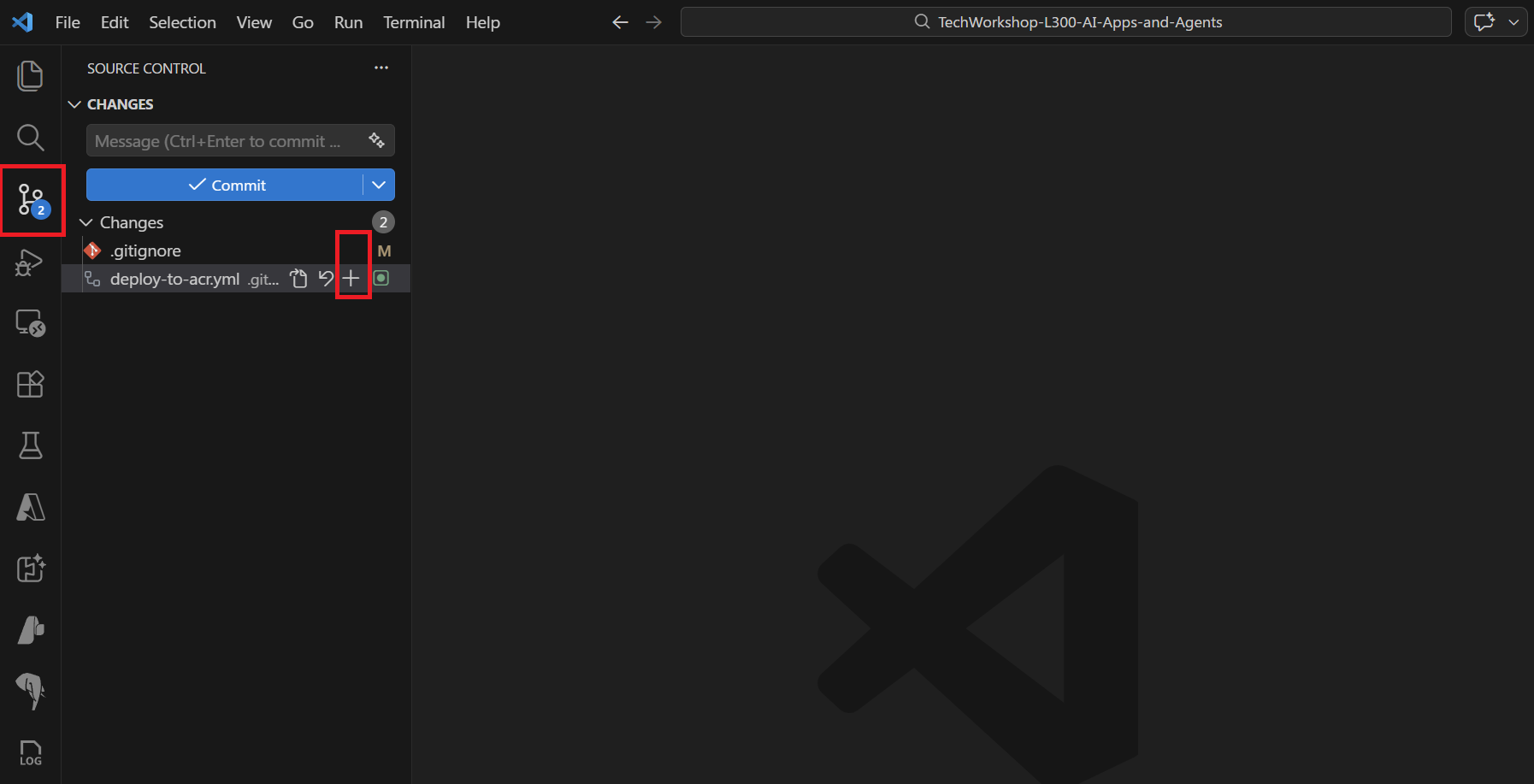Open the Terminal menu

tap(414, 22)
